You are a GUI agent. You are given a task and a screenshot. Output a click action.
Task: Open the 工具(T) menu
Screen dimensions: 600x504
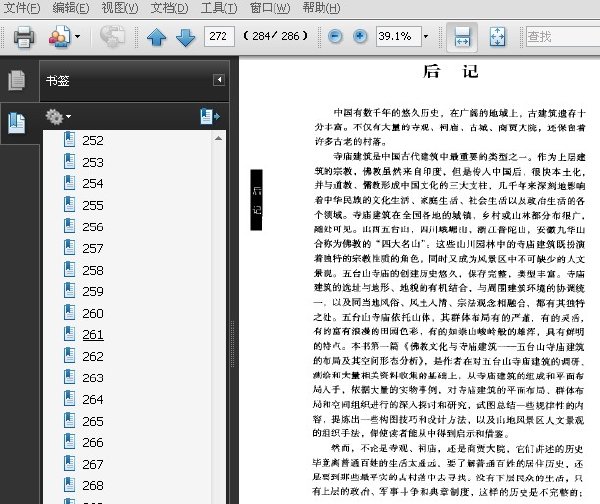click(x=219, y=8)
